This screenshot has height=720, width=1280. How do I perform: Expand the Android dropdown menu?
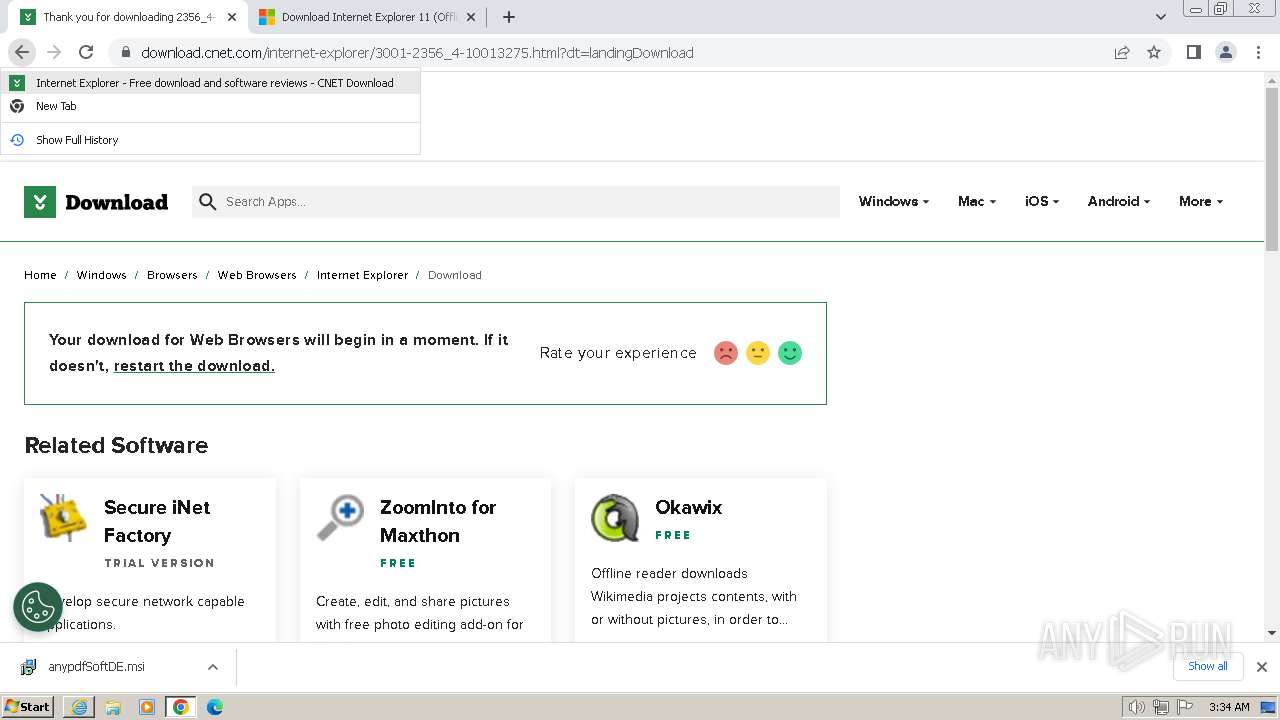tap(1119, 201)
